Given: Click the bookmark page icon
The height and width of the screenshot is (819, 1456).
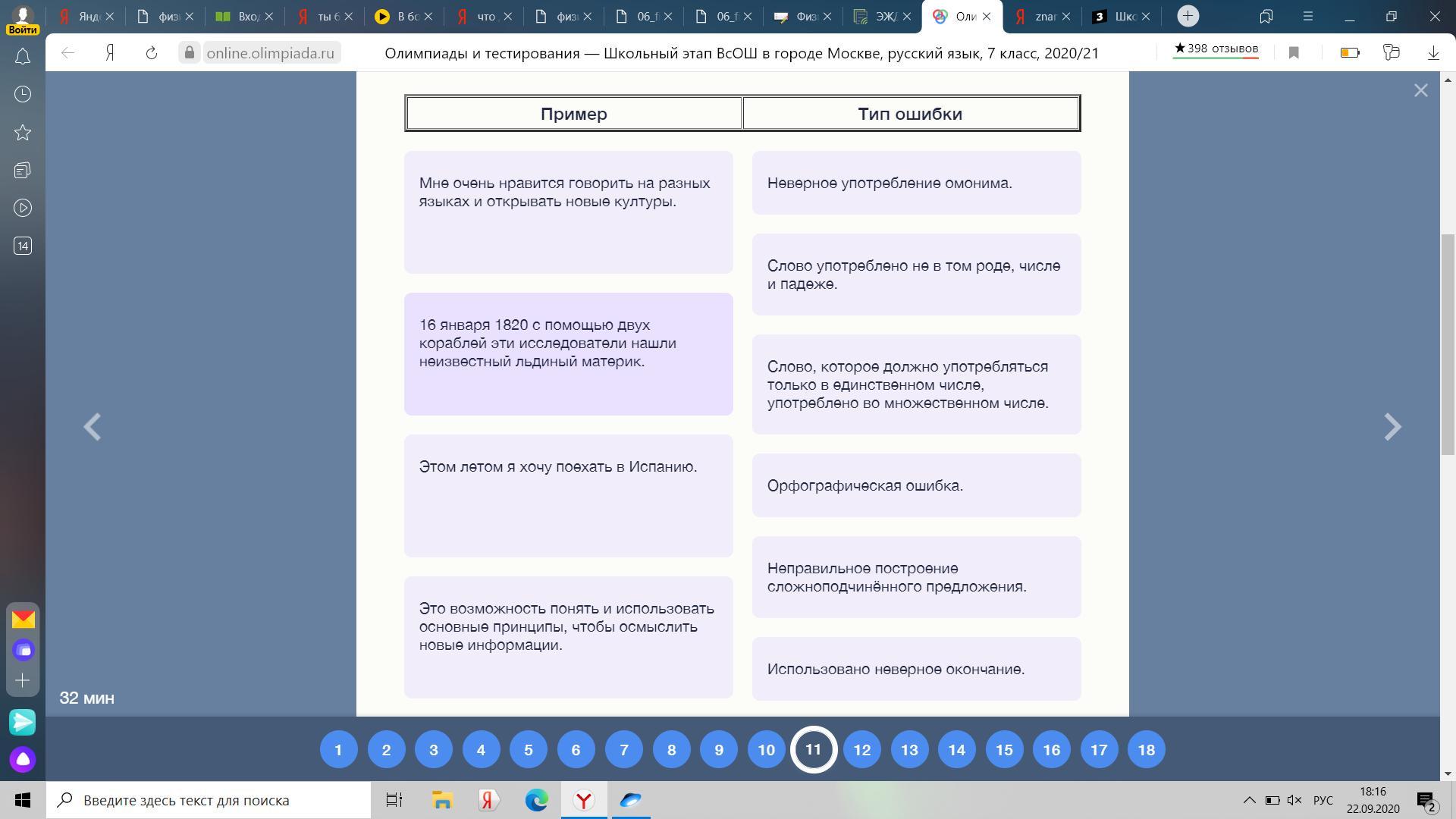Looking at the screenshot, I should (x=1294, y=53).
